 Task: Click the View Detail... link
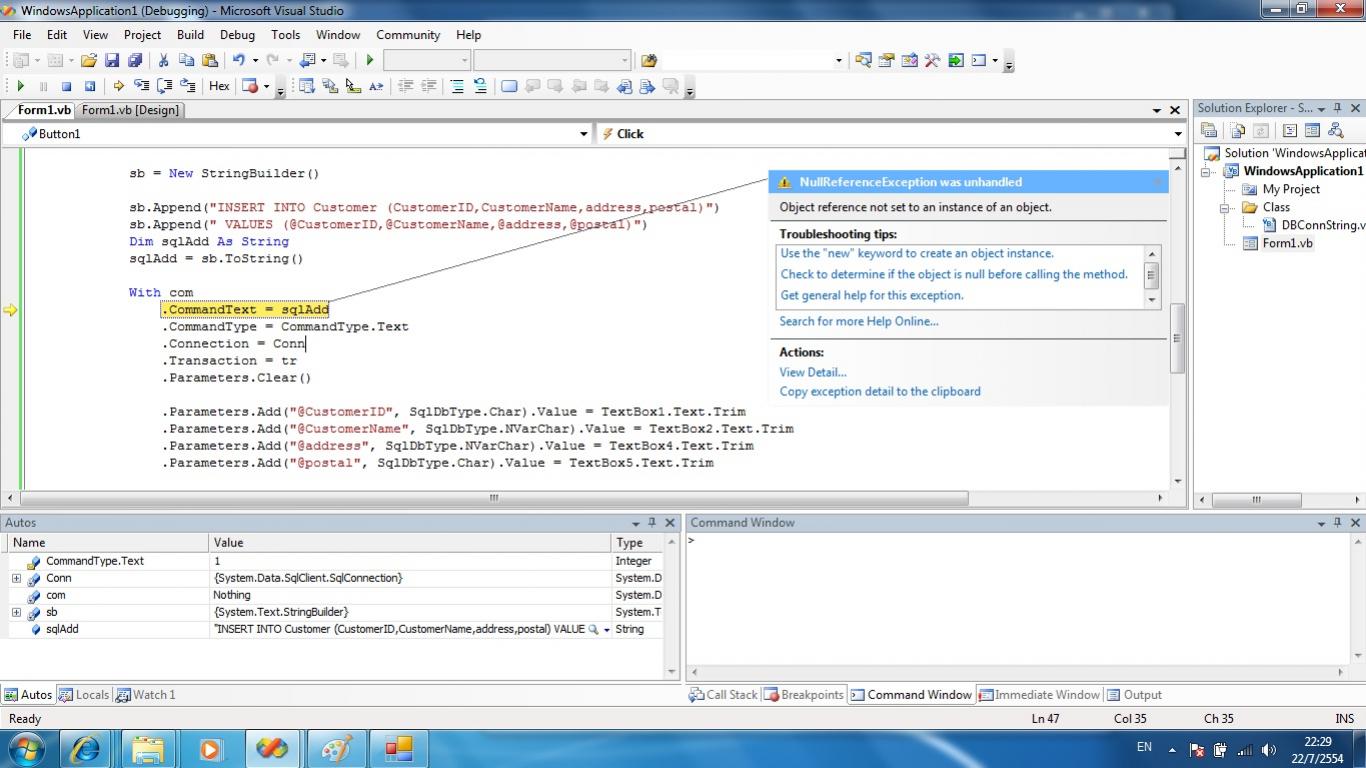(x=813, y=372)
